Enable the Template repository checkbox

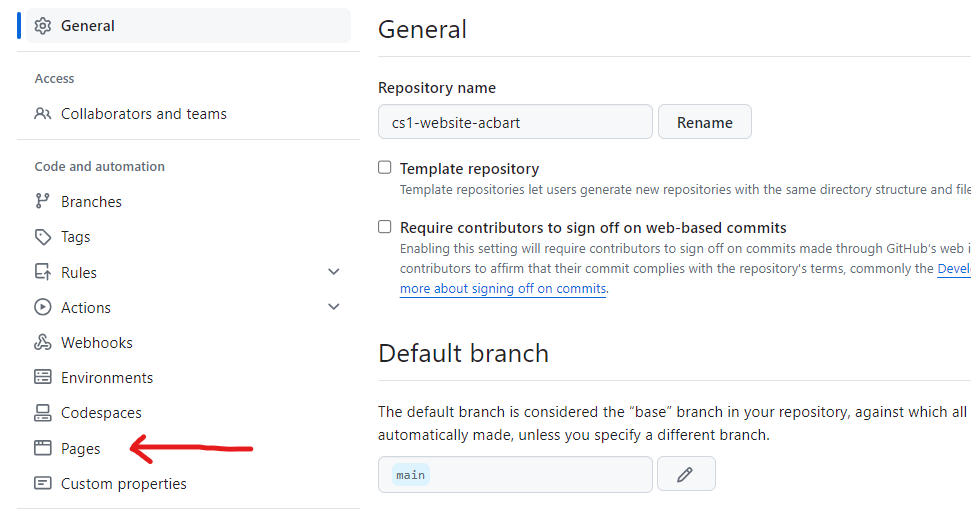coord(385,168)
